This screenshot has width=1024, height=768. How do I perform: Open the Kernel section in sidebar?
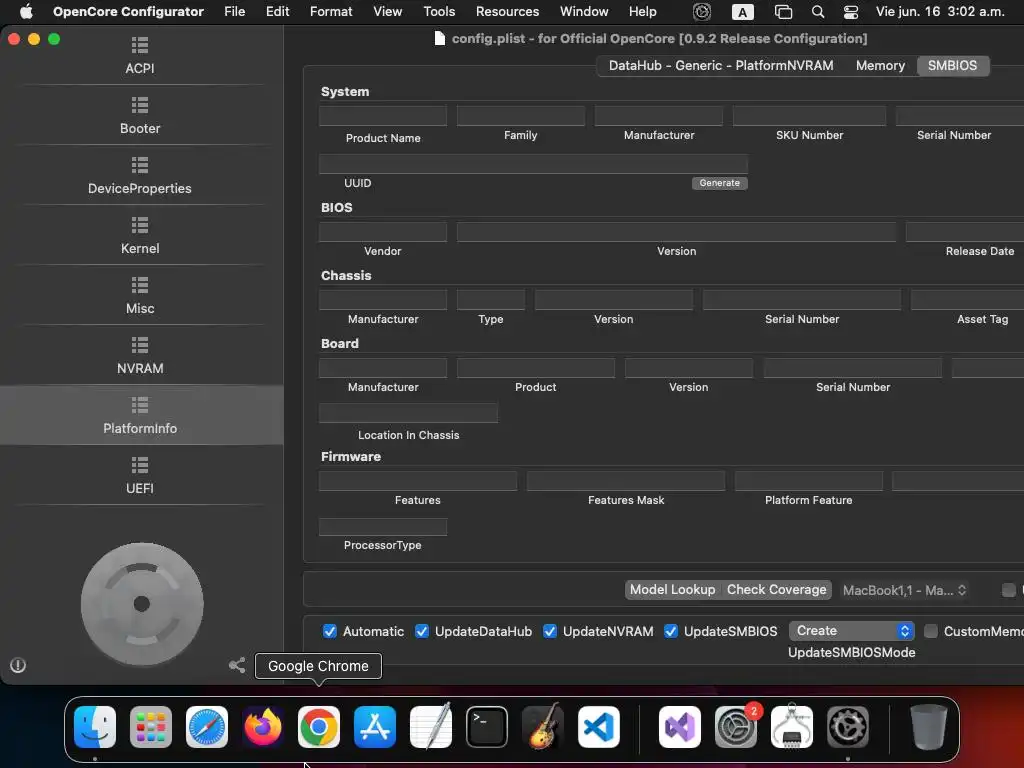pyautogui.click(x=140, y=236)
